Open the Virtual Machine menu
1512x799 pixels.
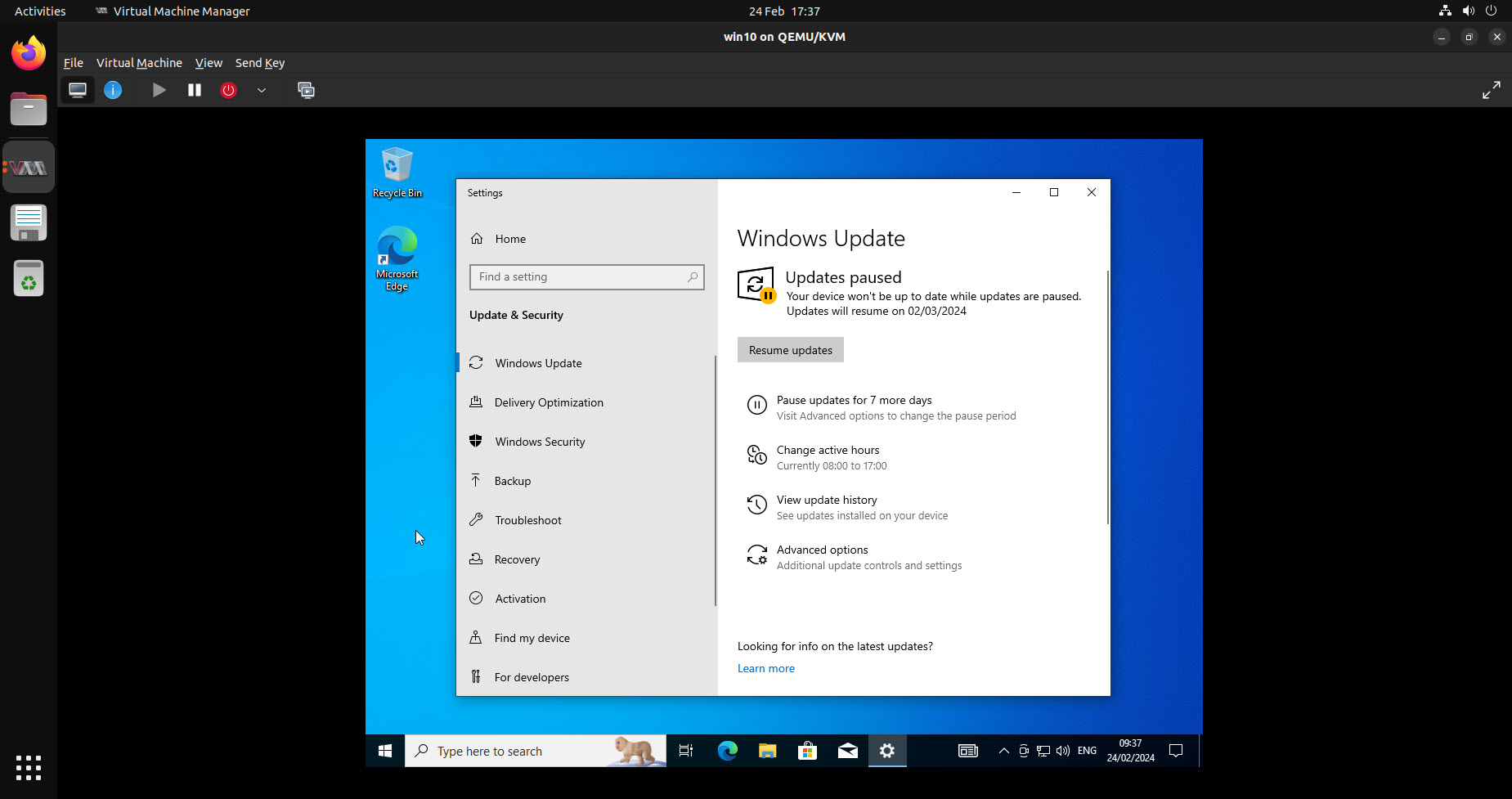click(x=139, y=63)
